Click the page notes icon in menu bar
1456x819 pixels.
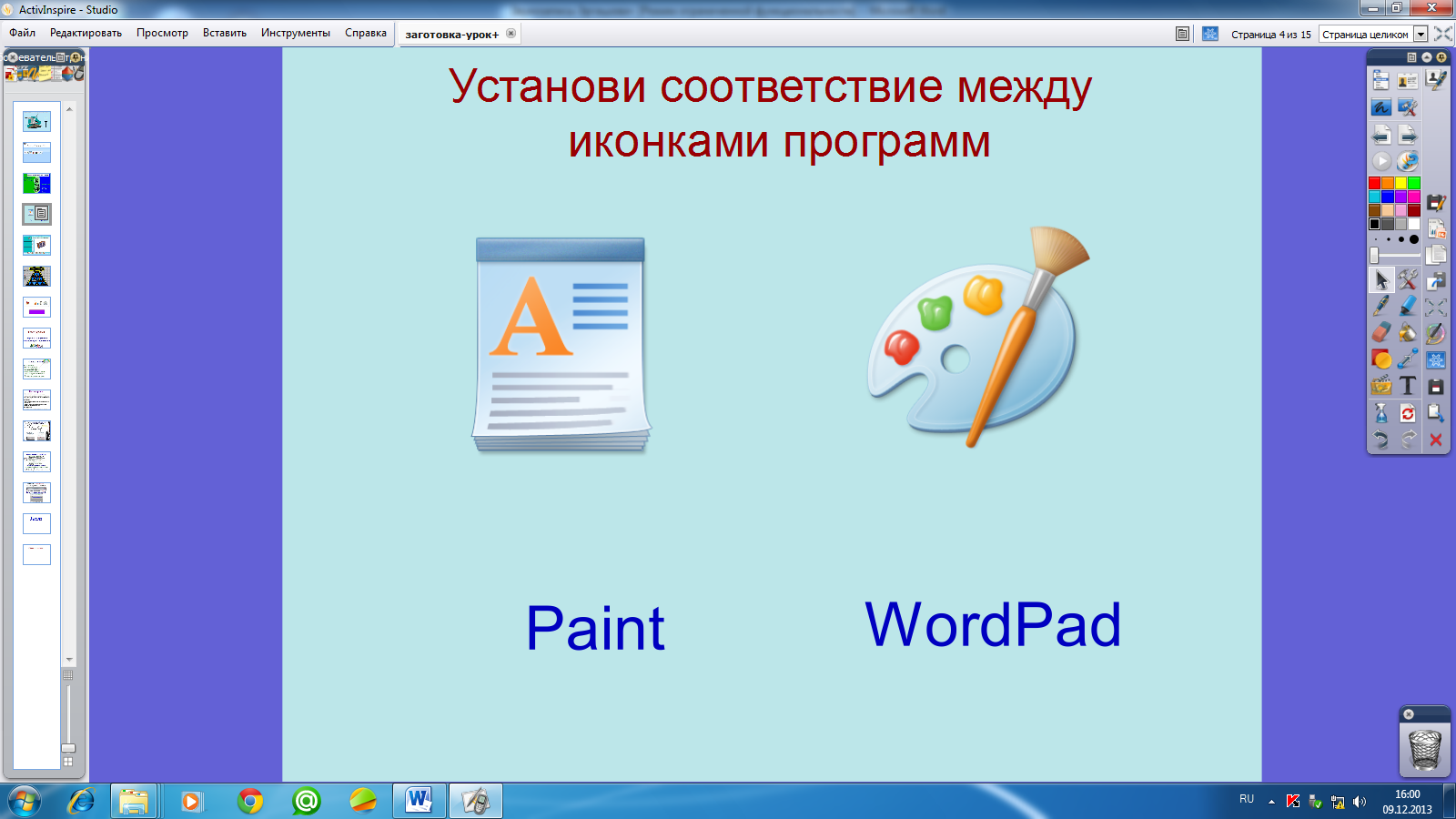(x=1182, y=34)
